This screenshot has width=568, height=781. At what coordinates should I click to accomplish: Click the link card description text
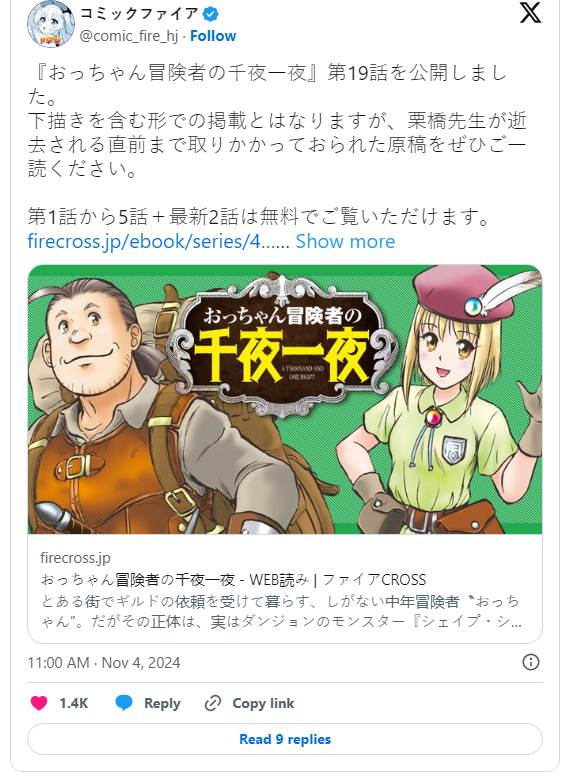[x=282, y=611]
